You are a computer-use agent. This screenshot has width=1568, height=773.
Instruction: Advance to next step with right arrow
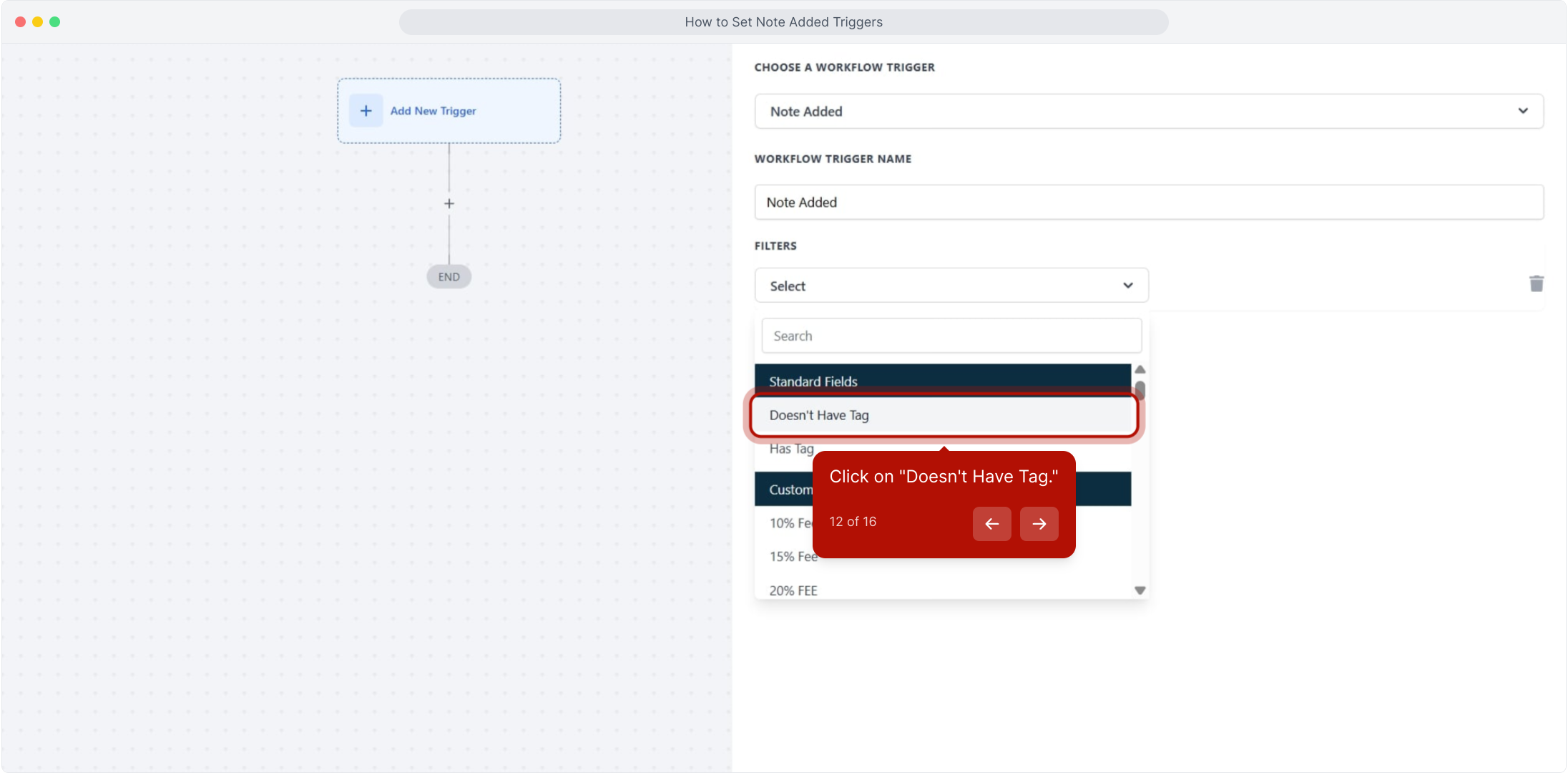point(1039,524)
